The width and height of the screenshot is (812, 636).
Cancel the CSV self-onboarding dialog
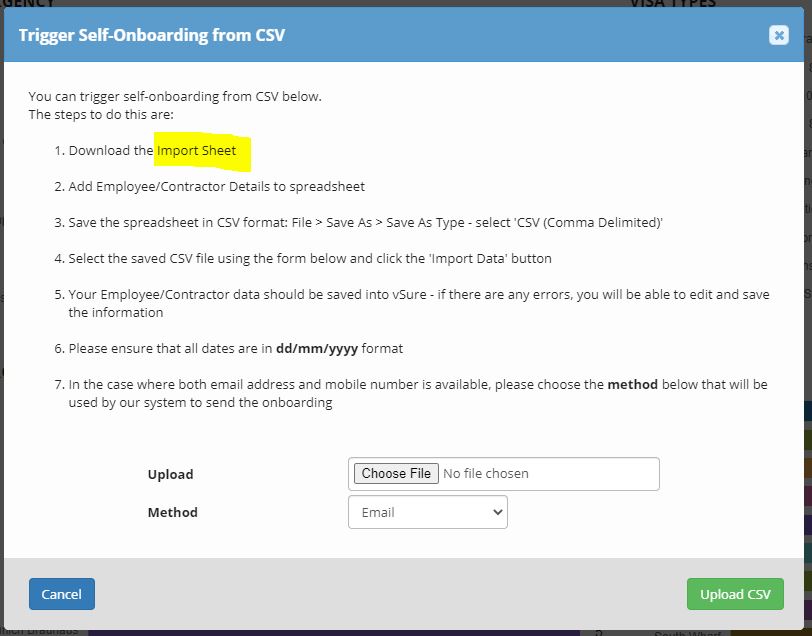(61, 594)
